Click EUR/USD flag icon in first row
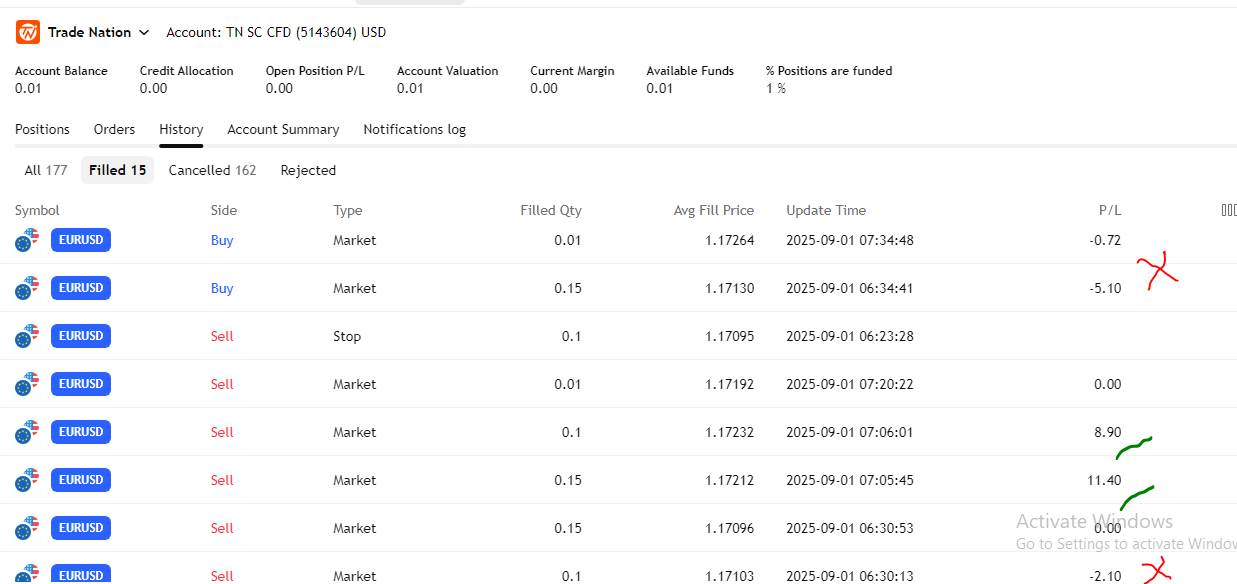 click(28, 240)
